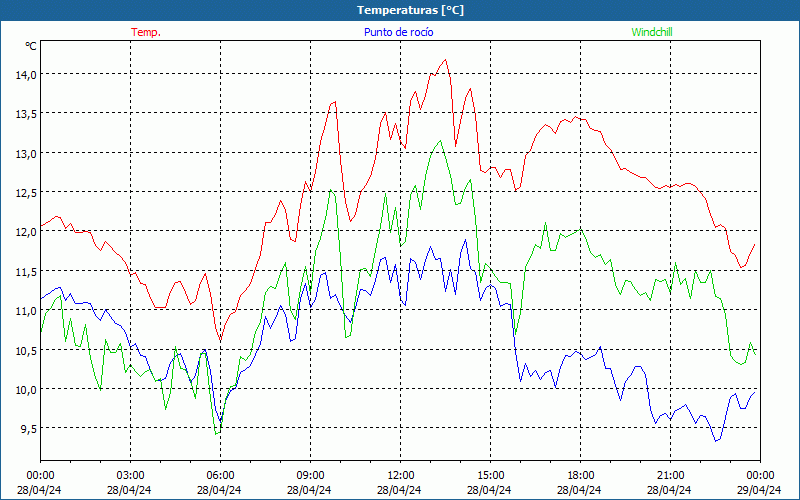Click the 12,0 y-axis value
Image resolution: width=800 pixels, height=500 pixels.
pos(26,232)
